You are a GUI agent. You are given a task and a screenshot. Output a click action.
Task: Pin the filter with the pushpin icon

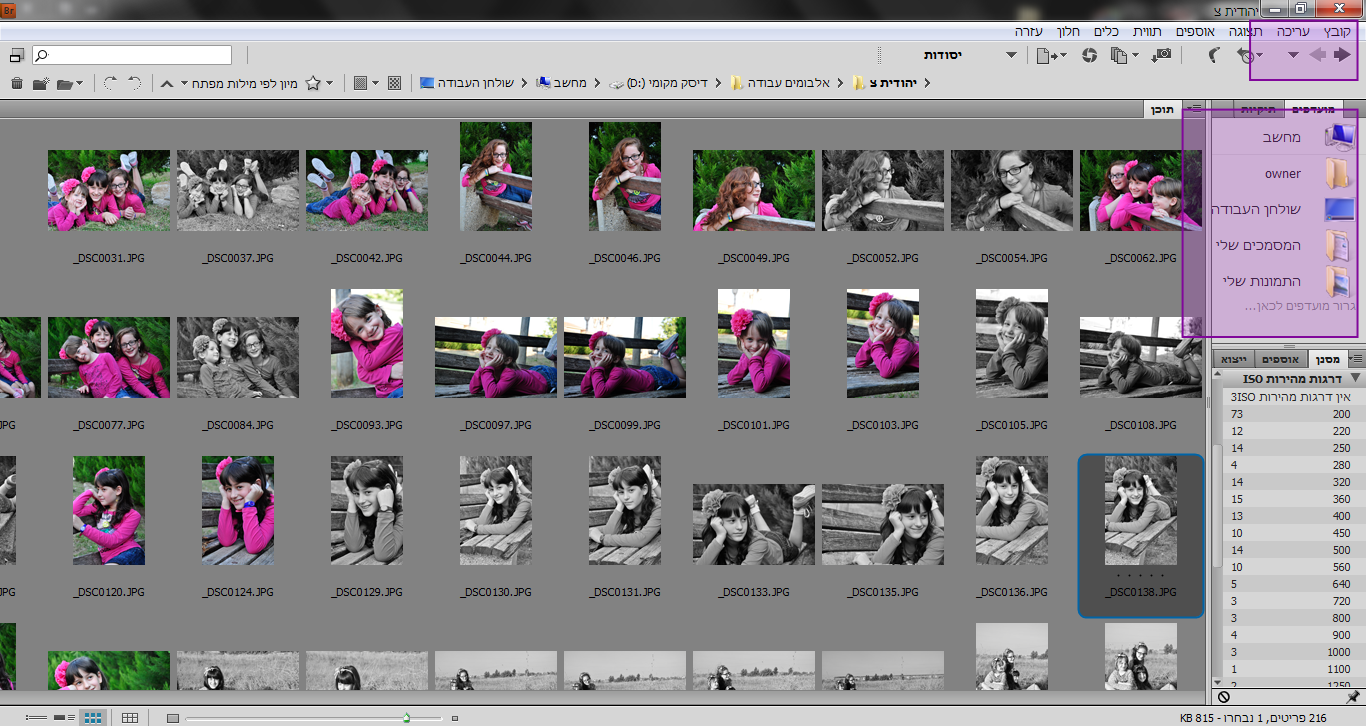[1354, 696]
